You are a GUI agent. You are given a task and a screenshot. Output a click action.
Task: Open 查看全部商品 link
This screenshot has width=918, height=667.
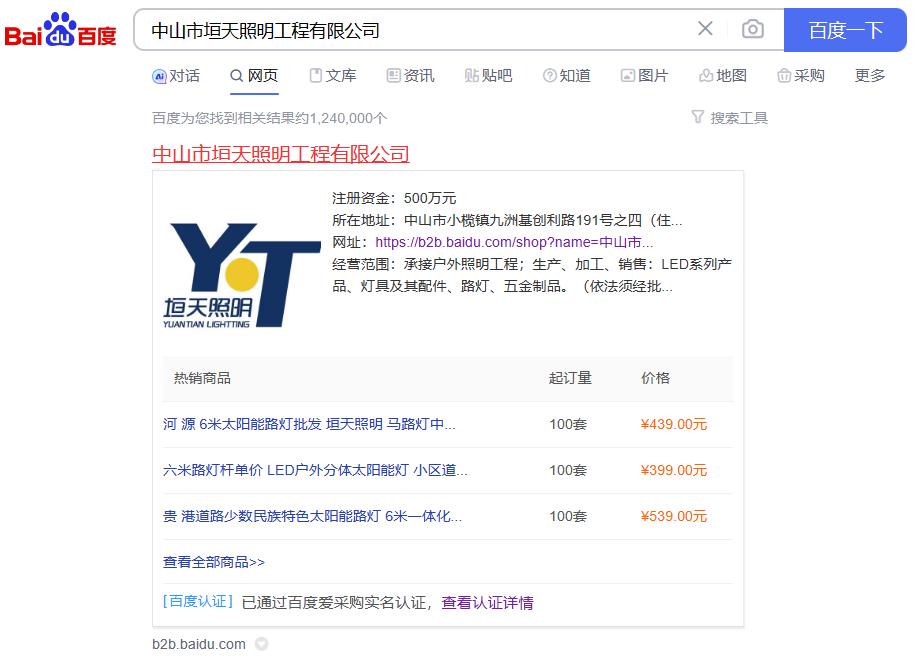pos(213,562)
